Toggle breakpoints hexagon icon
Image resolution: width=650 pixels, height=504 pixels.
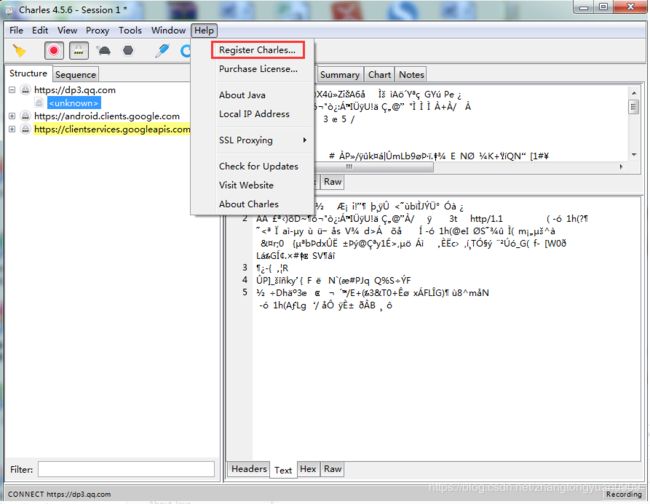[128, 51]
